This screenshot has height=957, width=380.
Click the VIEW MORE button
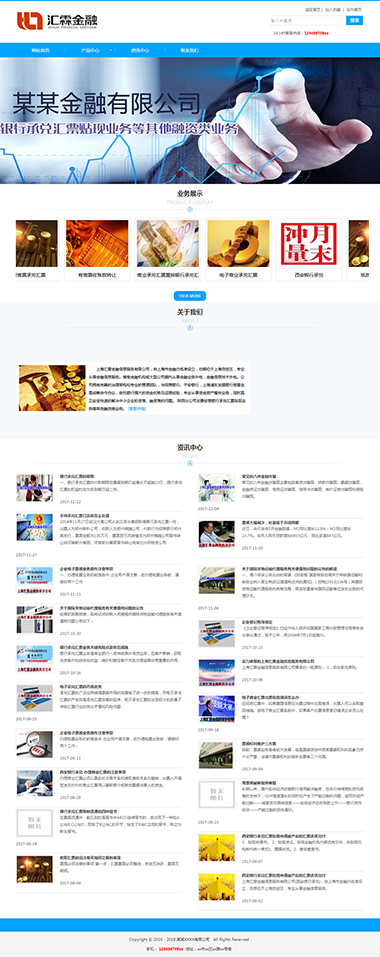click(190, 296)
